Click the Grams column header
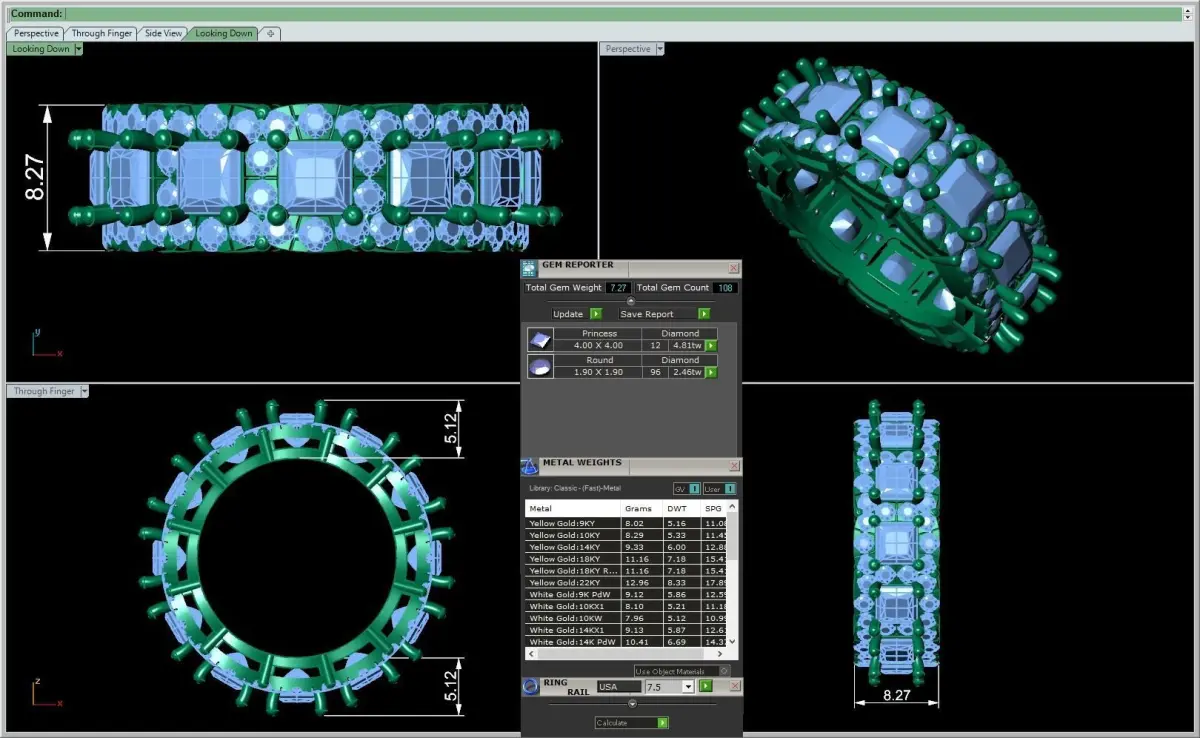This screenshot has width=1200, height=738. pyautogui.click(x=642, y=508)
